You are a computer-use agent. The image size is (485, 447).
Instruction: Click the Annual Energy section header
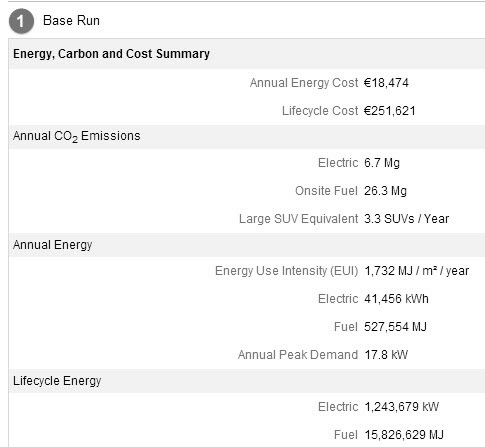click(x=53, y=245)
